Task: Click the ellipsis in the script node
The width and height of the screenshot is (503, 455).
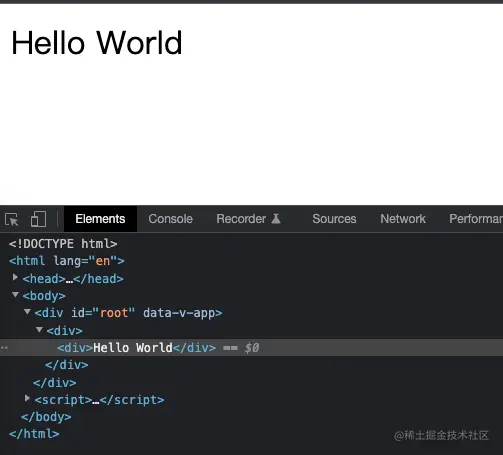Action: coord(96,401)
